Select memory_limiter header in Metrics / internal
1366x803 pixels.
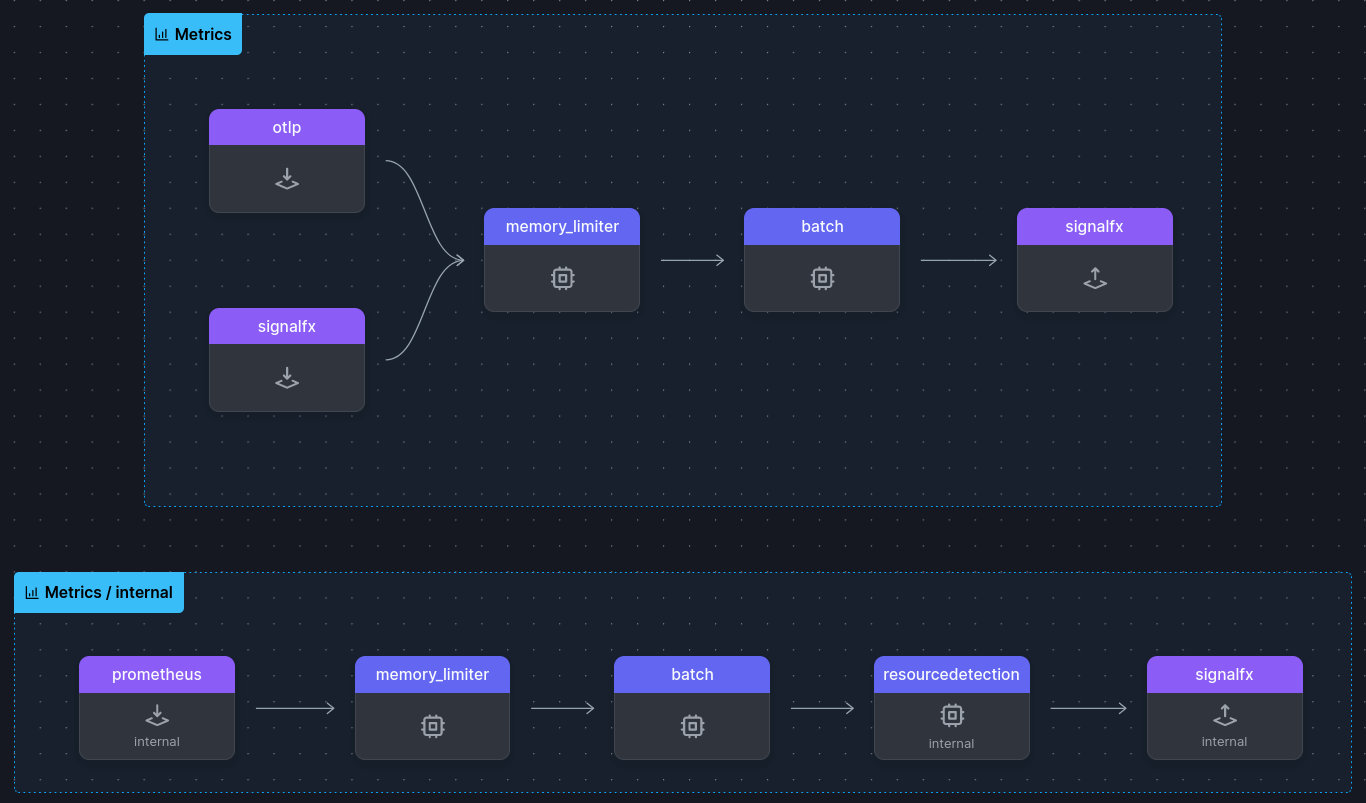pos(432,674)
